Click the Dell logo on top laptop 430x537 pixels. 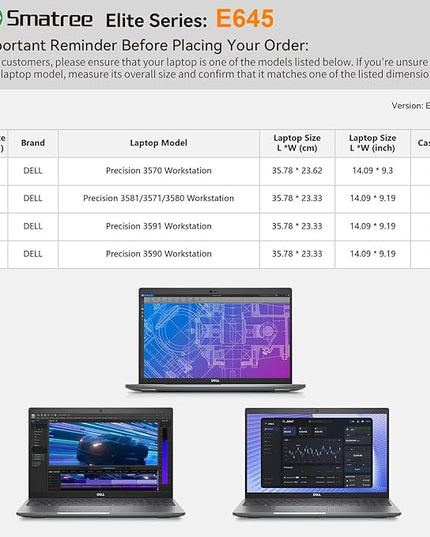click(215, 381)
